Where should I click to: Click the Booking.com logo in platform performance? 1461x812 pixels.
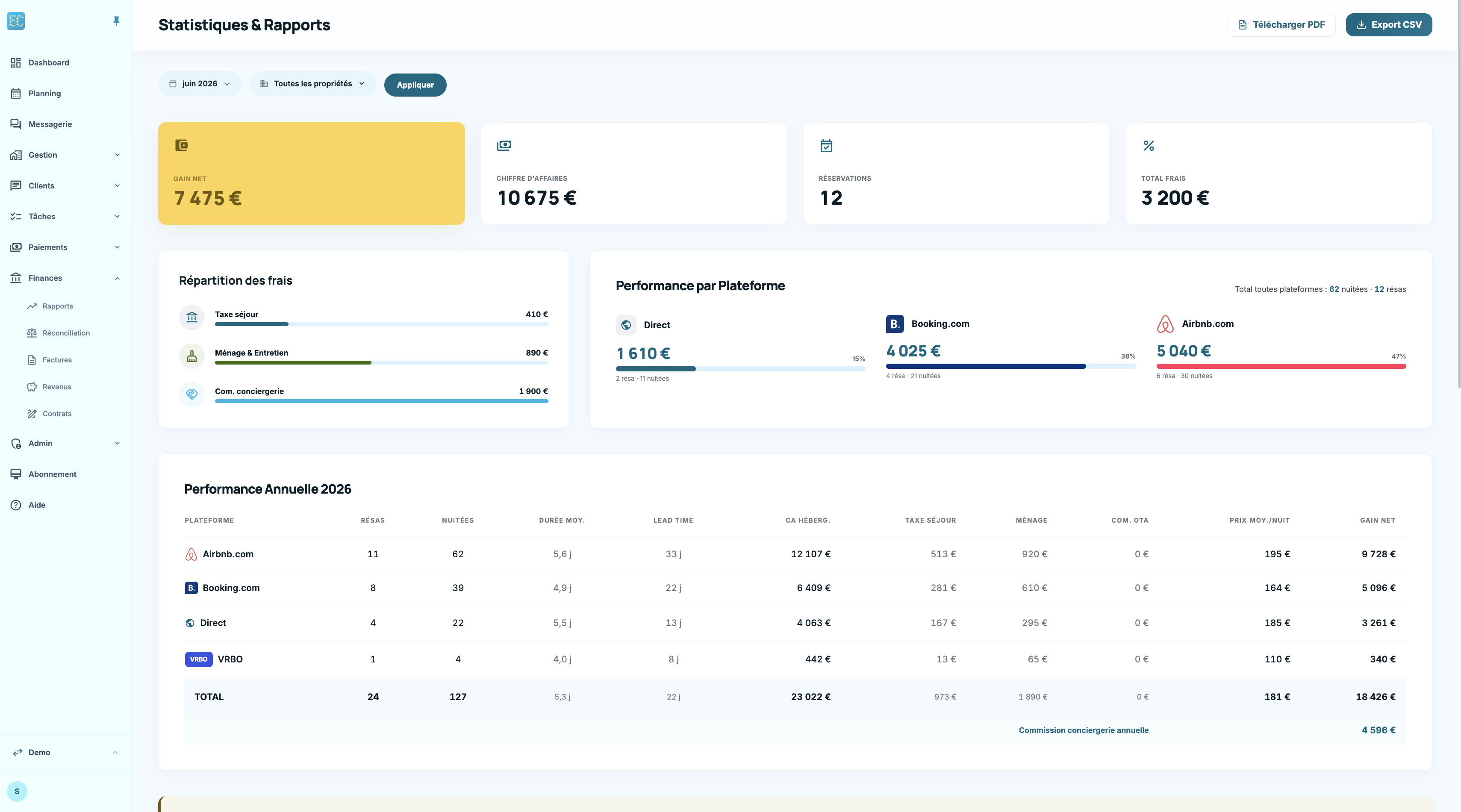[x=894, y=324]
